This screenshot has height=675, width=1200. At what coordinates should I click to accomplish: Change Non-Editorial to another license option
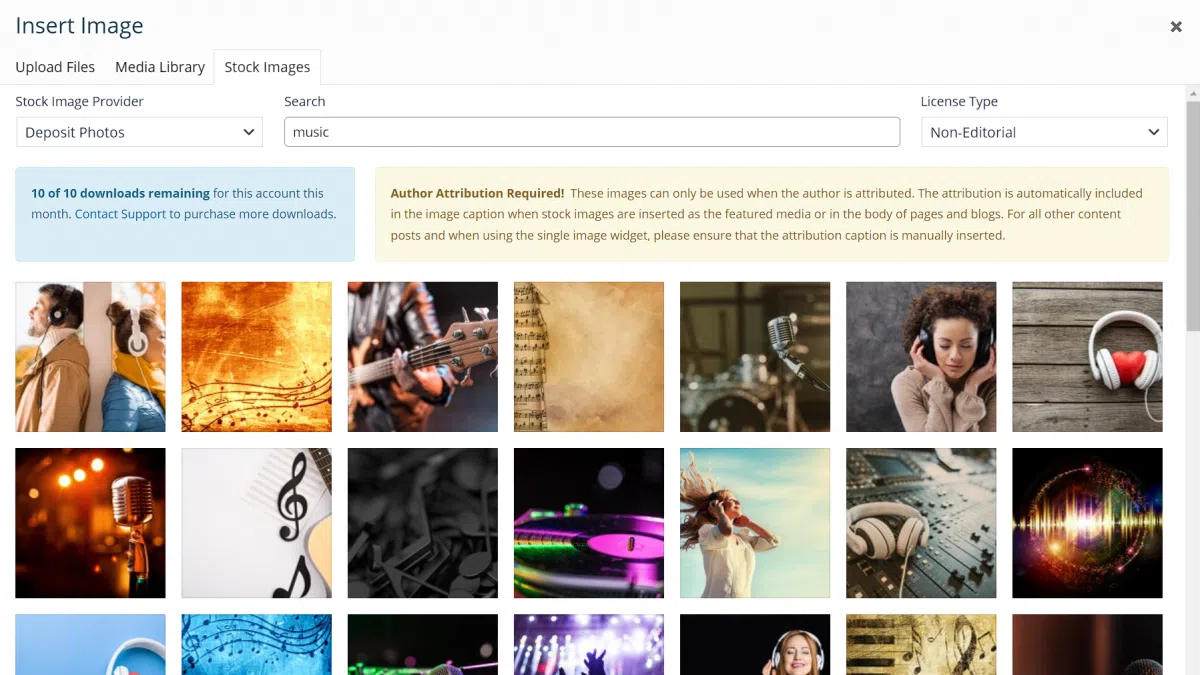tap(1043, 131)
